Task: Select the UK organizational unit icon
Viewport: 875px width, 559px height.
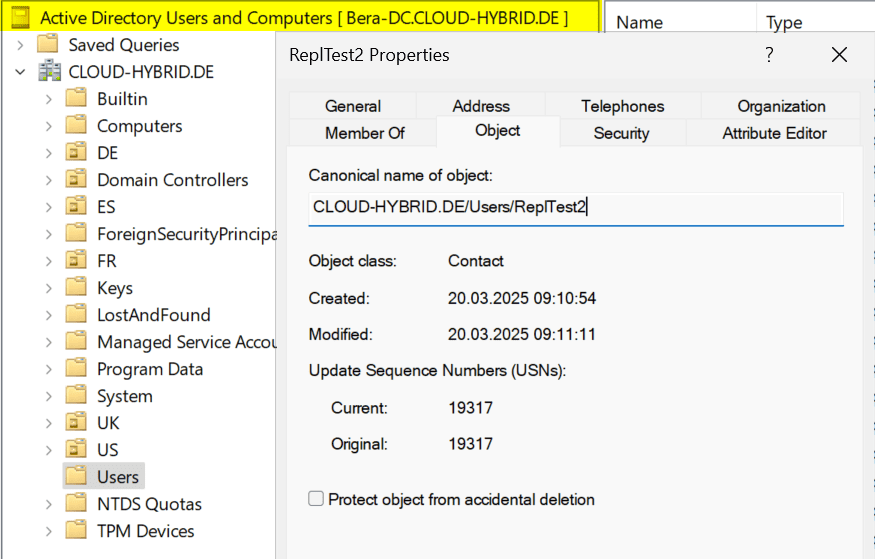Action: point(76,423)
